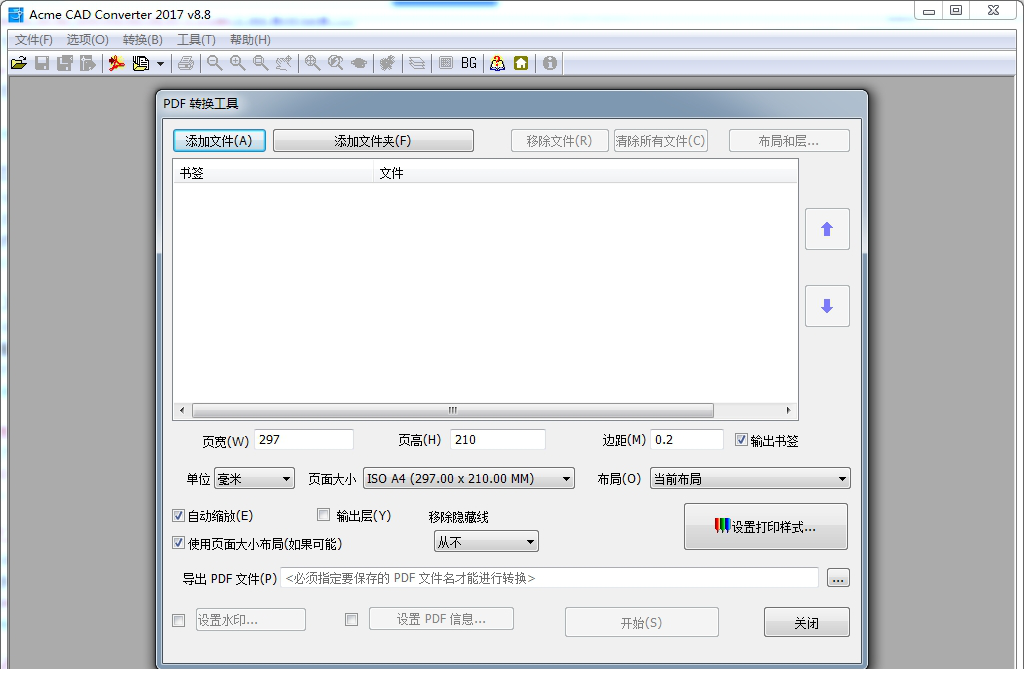Click the 书签 column header
Image resolution: width=1024 pixels, height=695 pixels.
pyautogui.click(x=273, y=173)
